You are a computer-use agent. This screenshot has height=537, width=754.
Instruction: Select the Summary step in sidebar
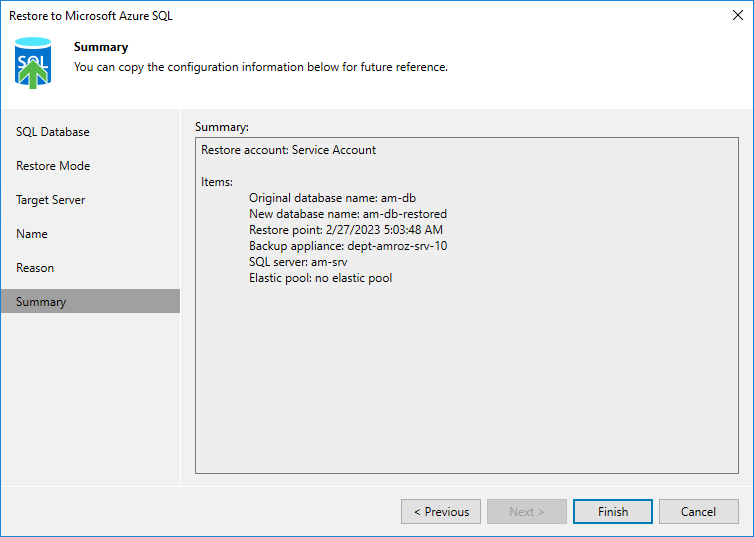tap(41, 302)
